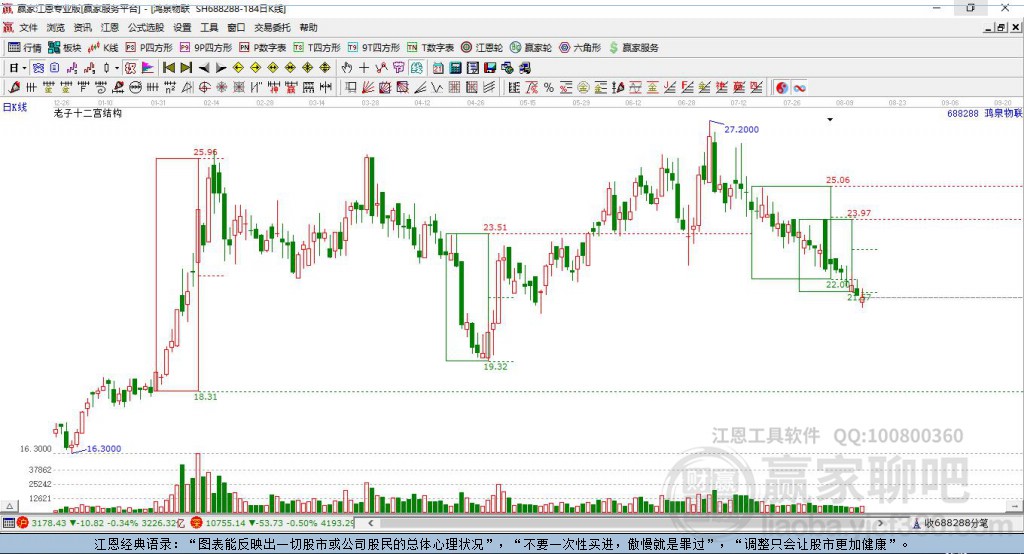Open the 浏览 menu

tap(56, 27)
